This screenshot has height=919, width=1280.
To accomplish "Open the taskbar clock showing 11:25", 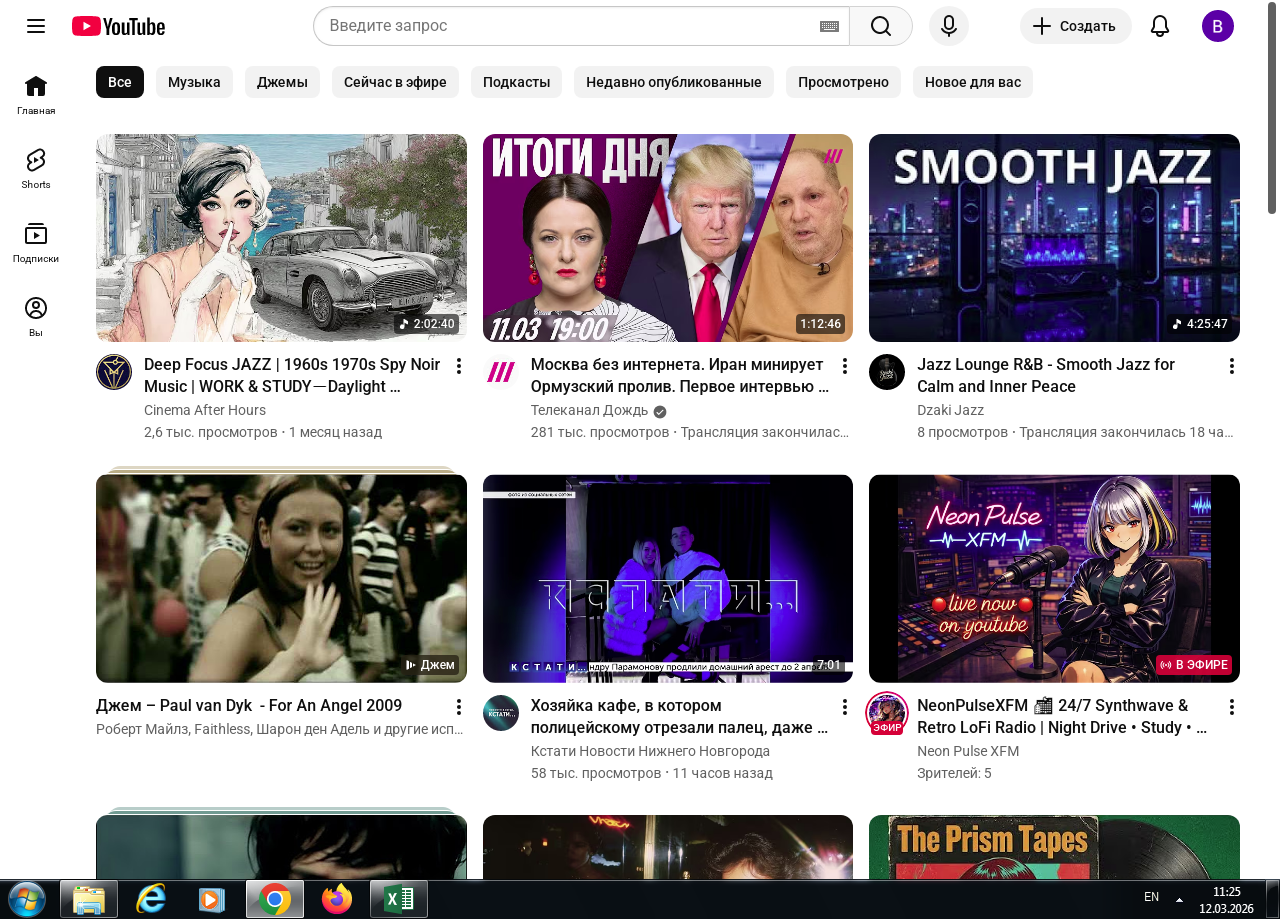I will click(x=1226, y=899).
